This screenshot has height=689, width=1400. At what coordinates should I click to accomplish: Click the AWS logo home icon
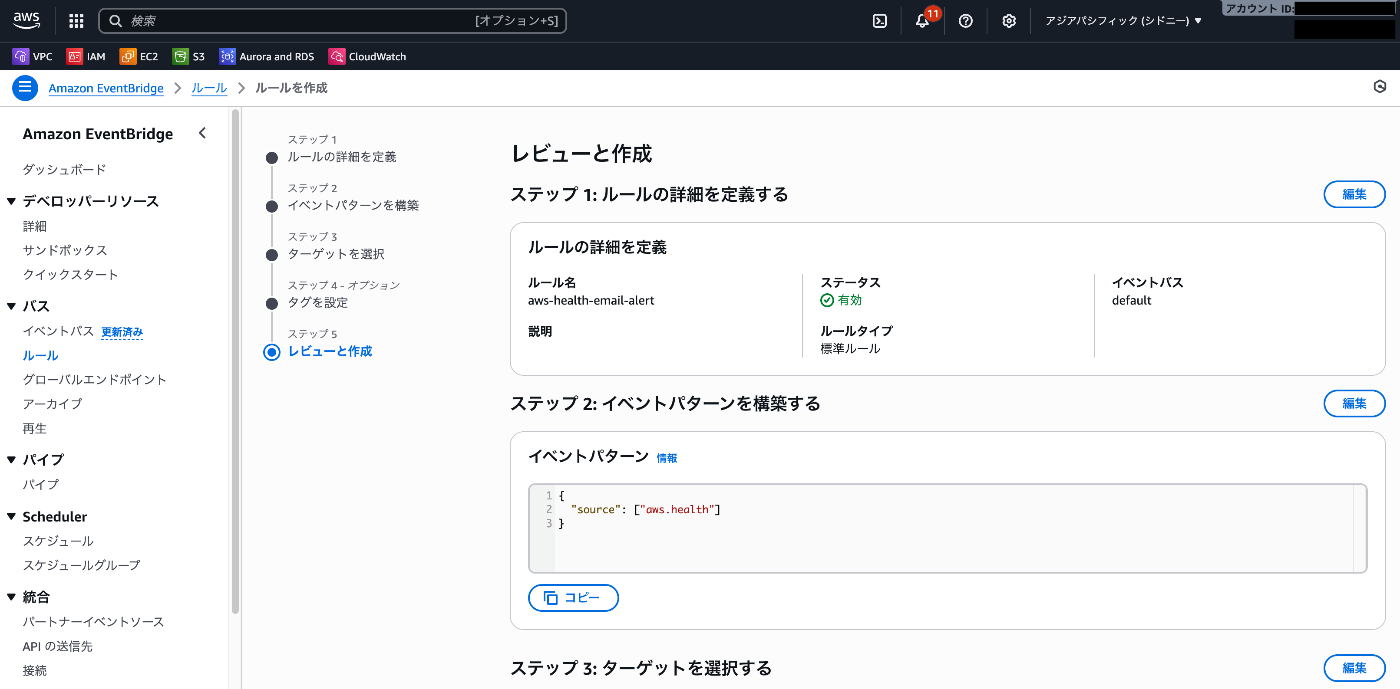pos(27,20)
